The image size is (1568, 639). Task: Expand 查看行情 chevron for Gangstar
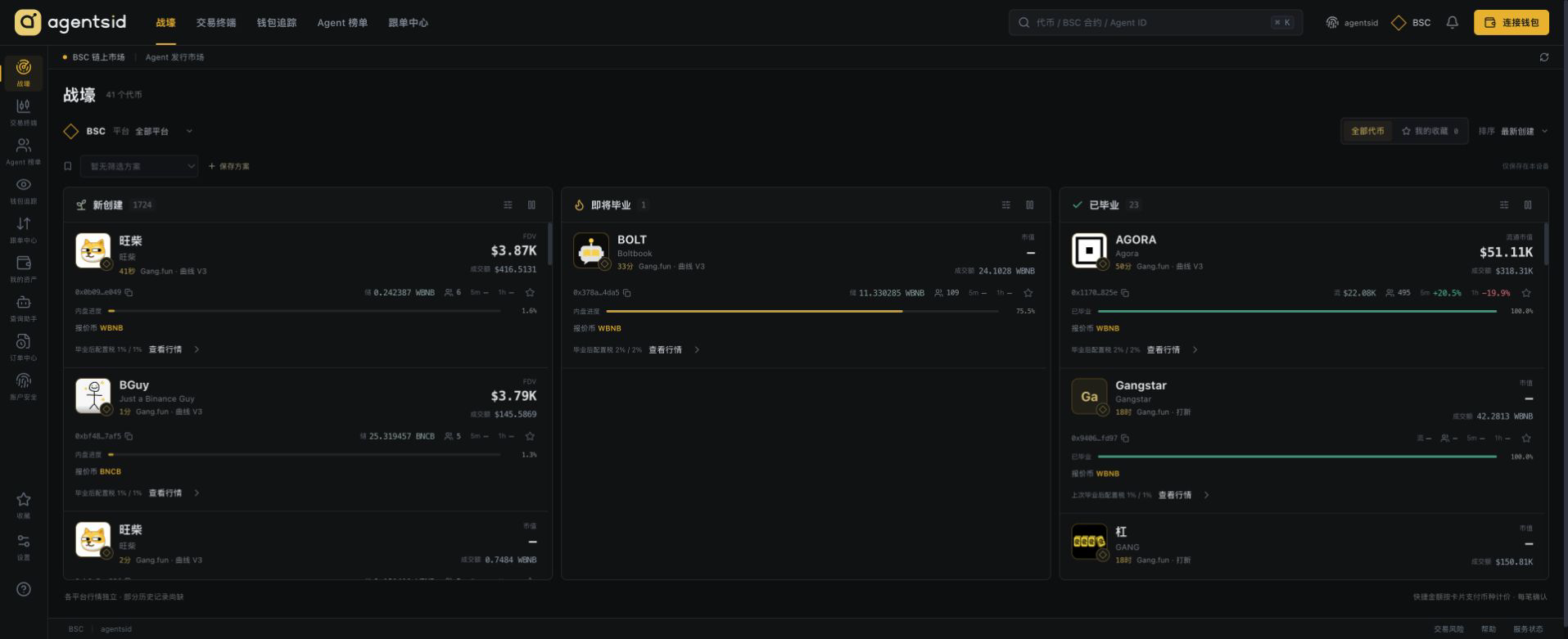(1206, 495)
